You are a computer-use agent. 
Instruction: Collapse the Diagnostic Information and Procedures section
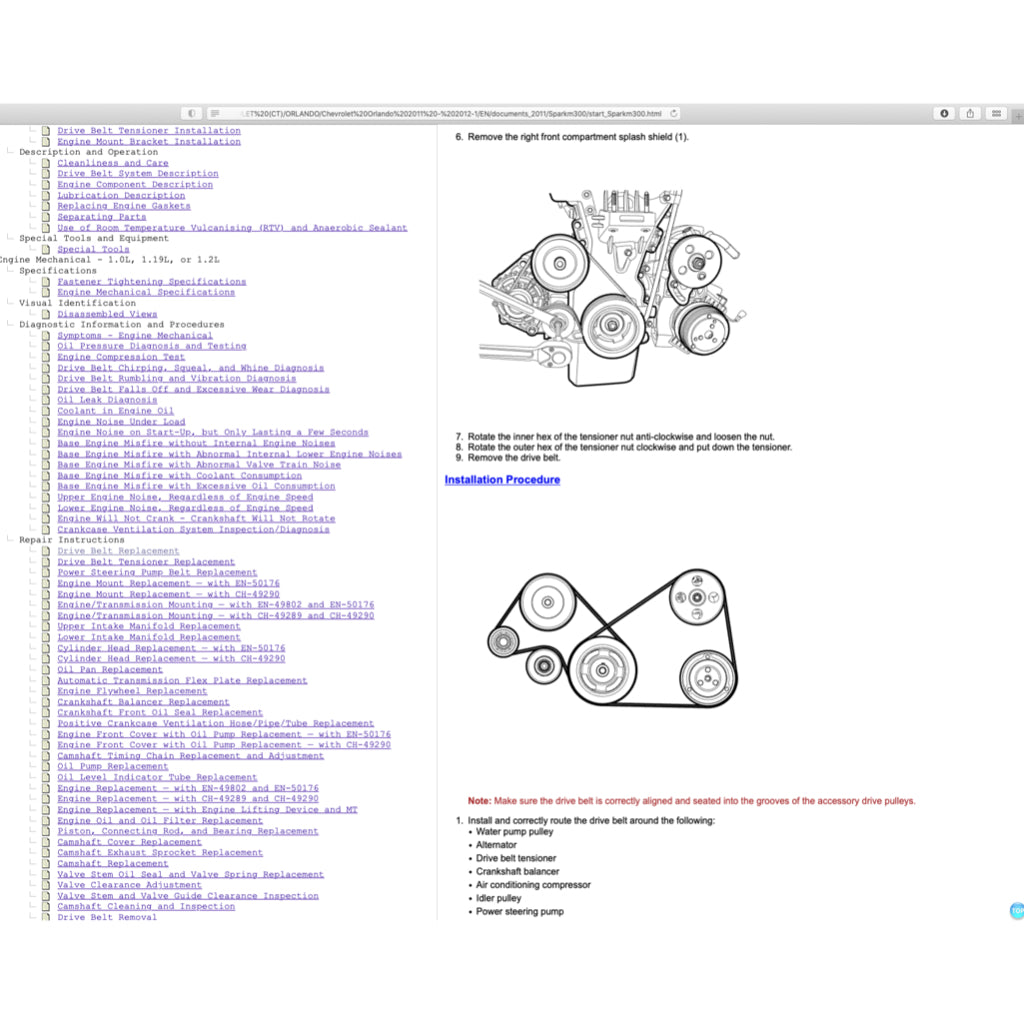click(8, 324)
